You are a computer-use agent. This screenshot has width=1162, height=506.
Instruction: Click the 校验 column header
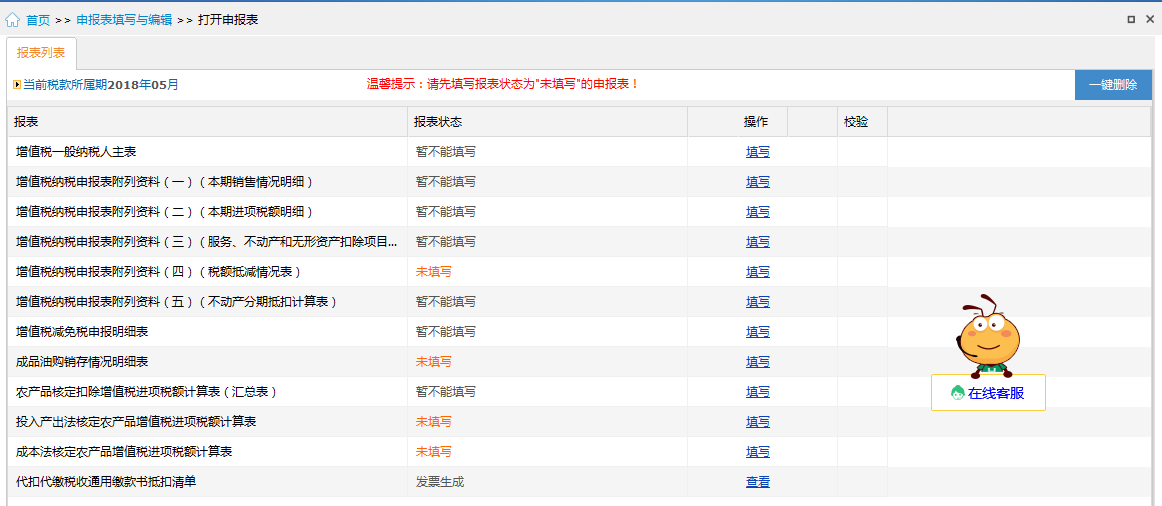tap(863, 121)
